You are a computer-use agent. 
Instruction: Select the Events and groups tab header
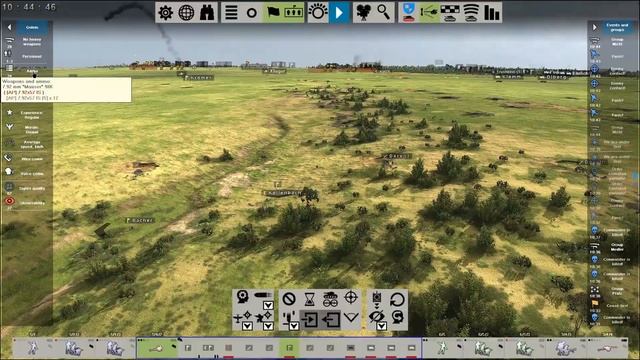[617, 27]
